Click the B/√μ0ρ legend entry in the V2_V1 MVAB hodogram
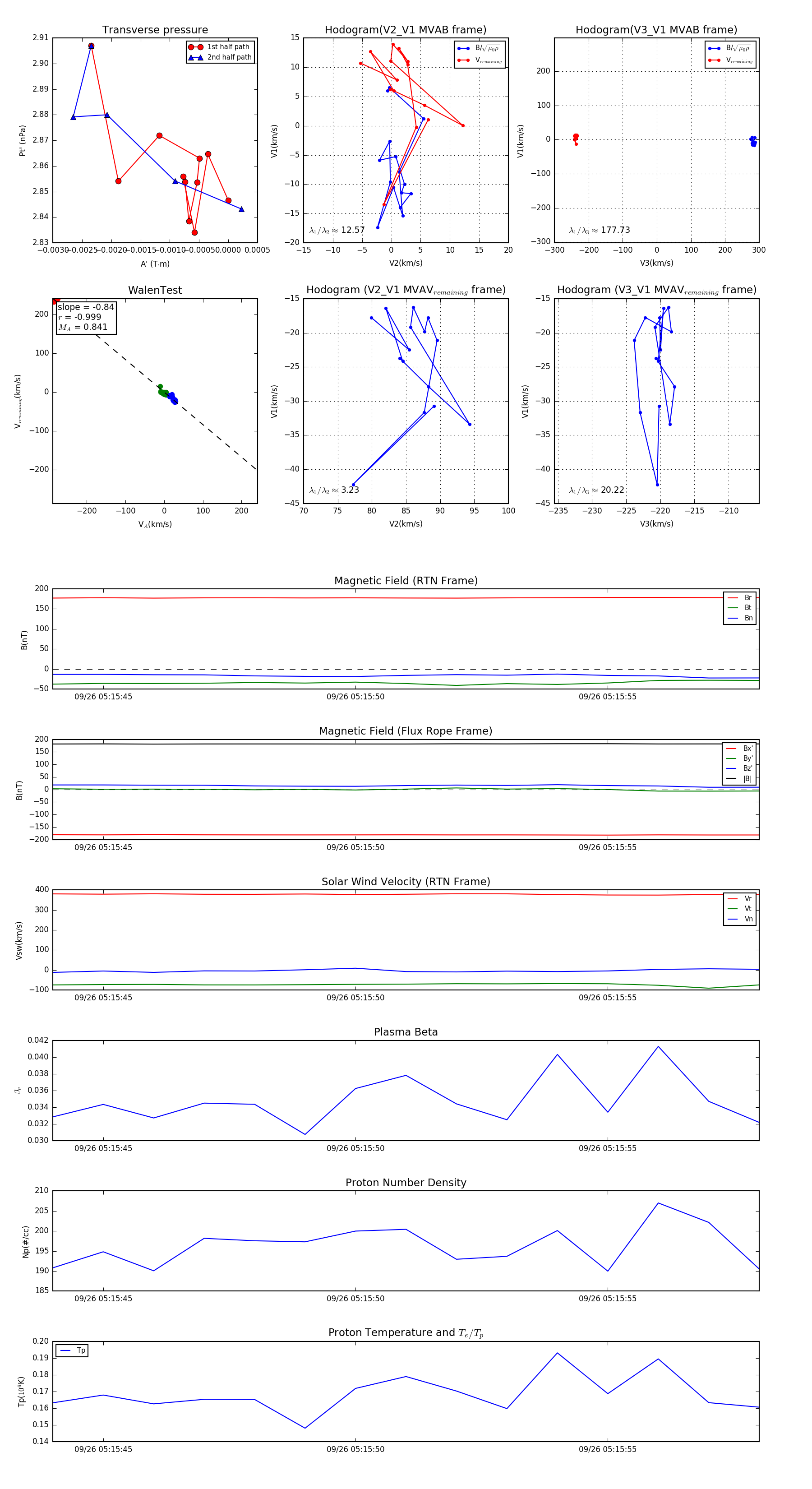Screen dimensions: 812x1489 (x=480, y=49)
